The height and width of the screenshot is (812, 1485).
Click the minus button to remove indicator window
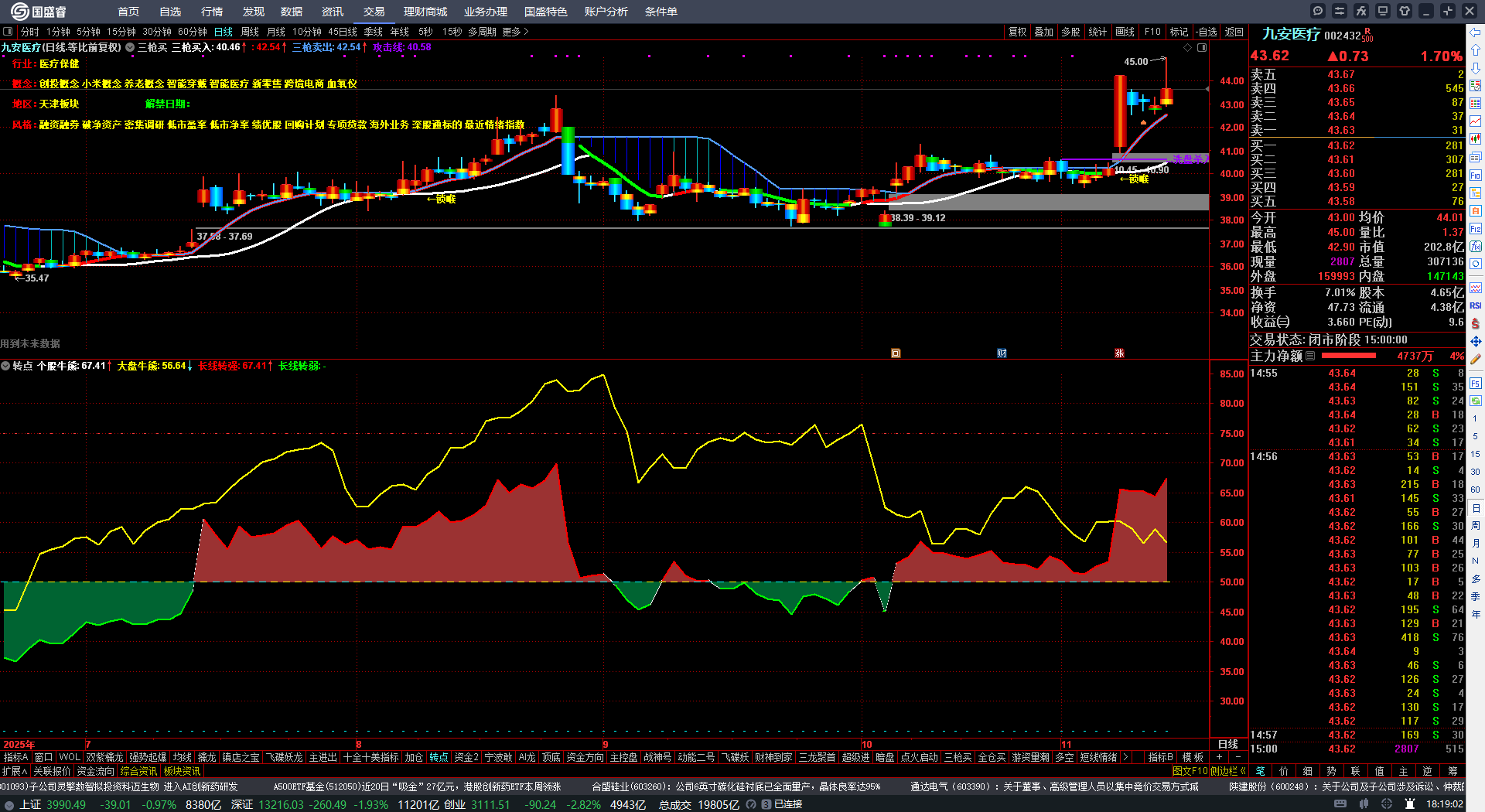1238,757
